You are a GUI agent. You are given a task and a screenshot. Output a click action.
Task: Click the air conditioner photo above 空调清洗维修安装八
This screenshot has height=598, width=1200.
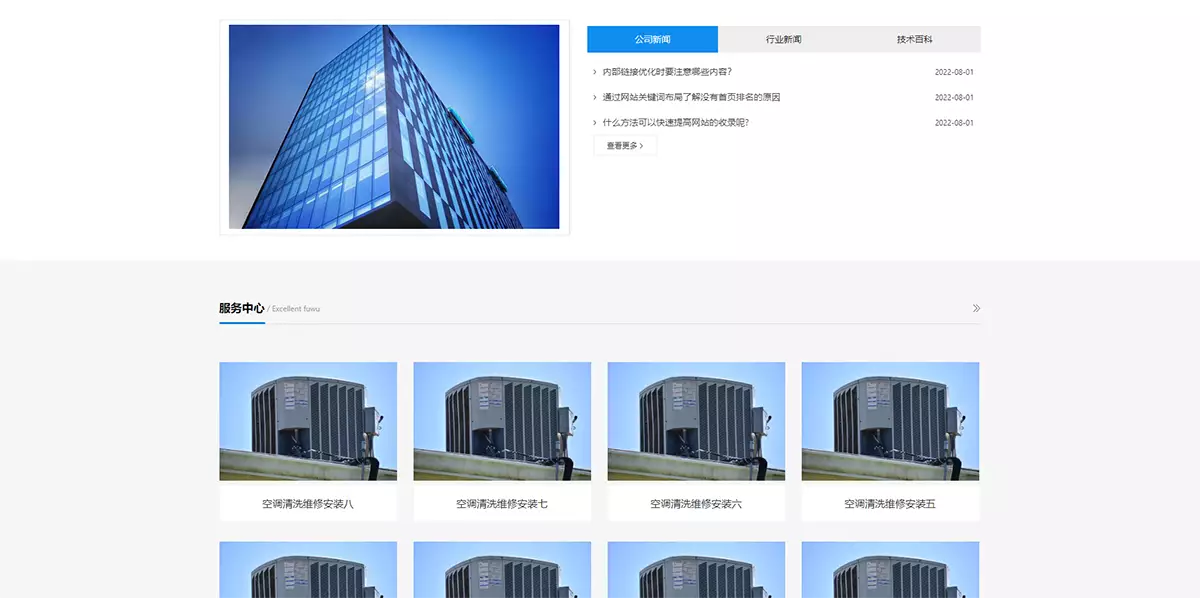coord(308,421)
